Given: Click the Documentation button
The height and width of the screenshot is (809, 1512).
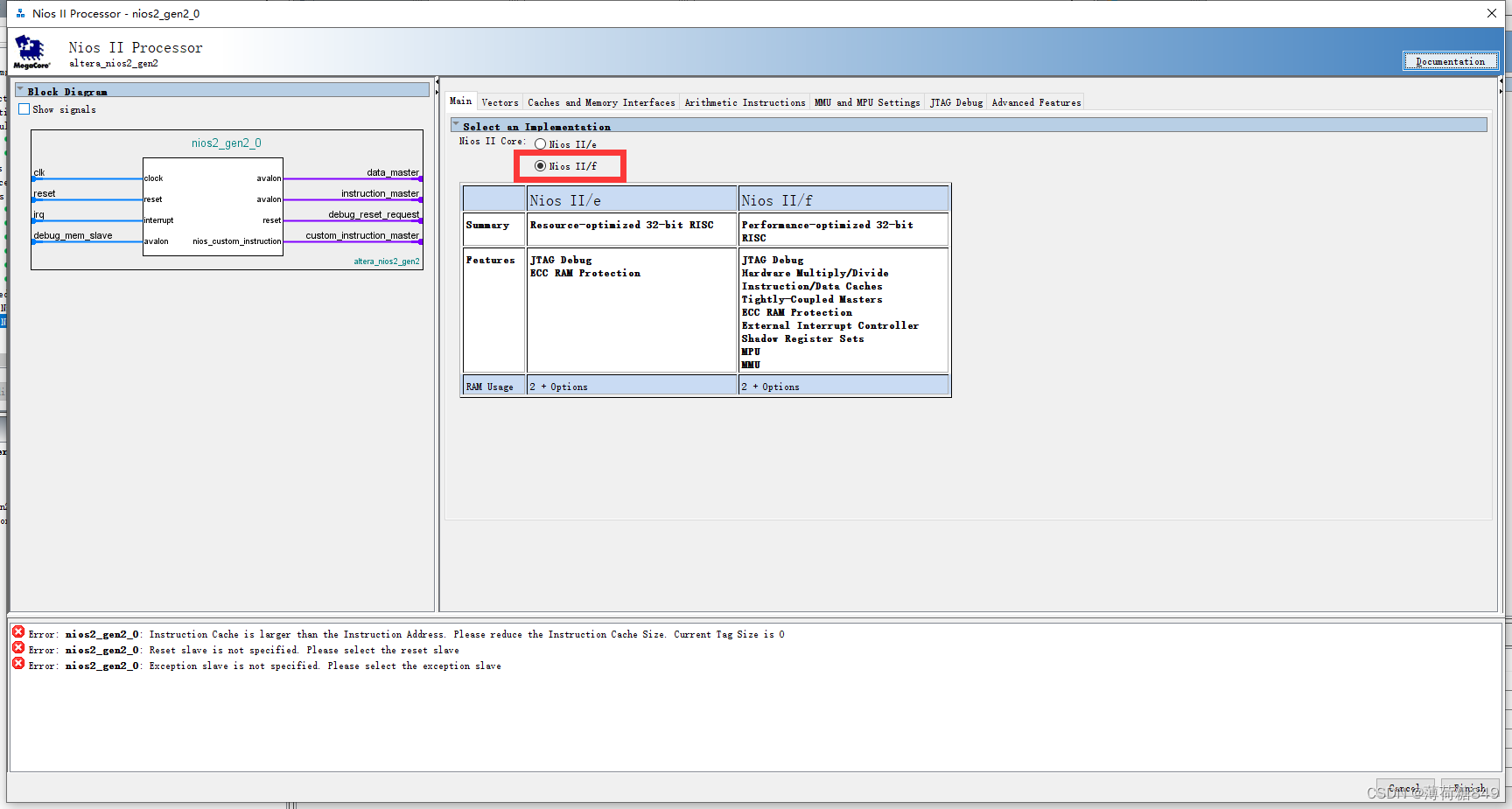Looking at the screenshot, I should click(1450, 60).
